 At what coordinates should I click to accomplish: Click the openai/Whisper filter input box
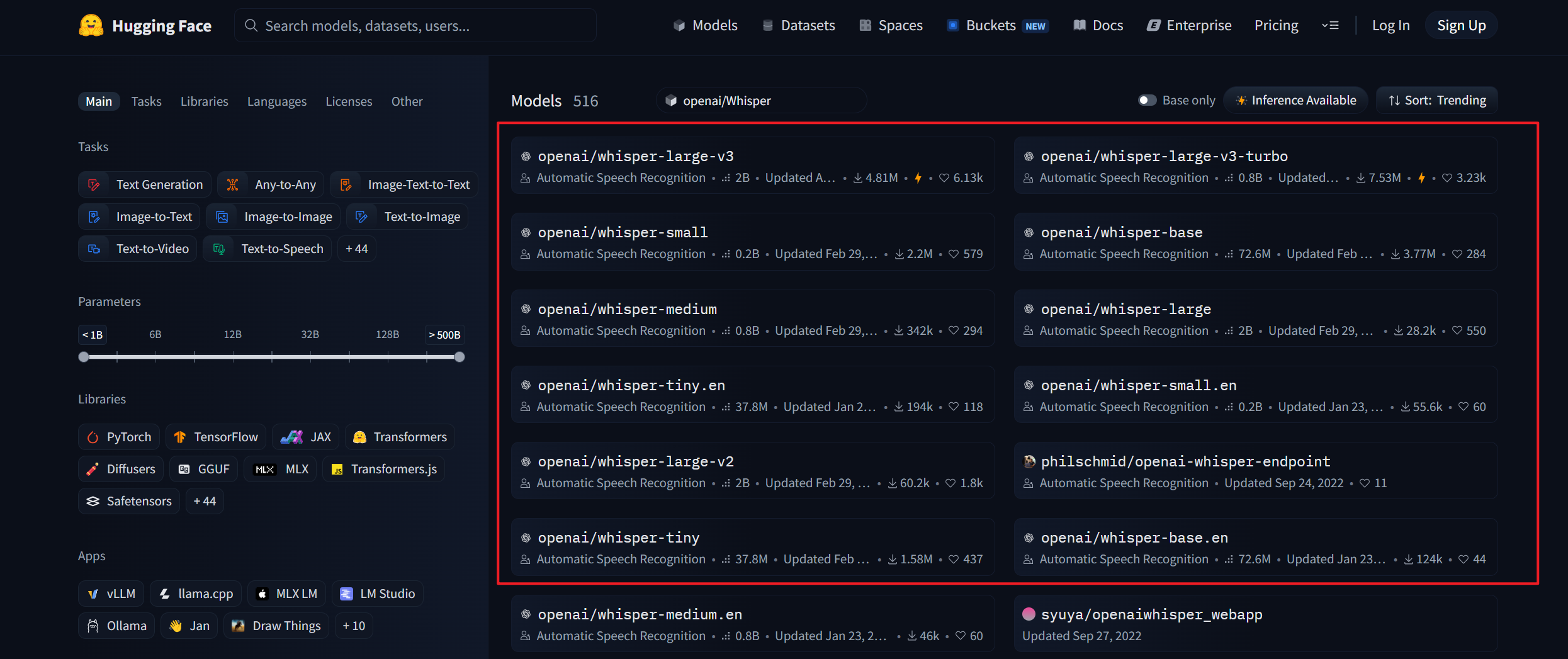pyautogui.click(x=762, y=100)
